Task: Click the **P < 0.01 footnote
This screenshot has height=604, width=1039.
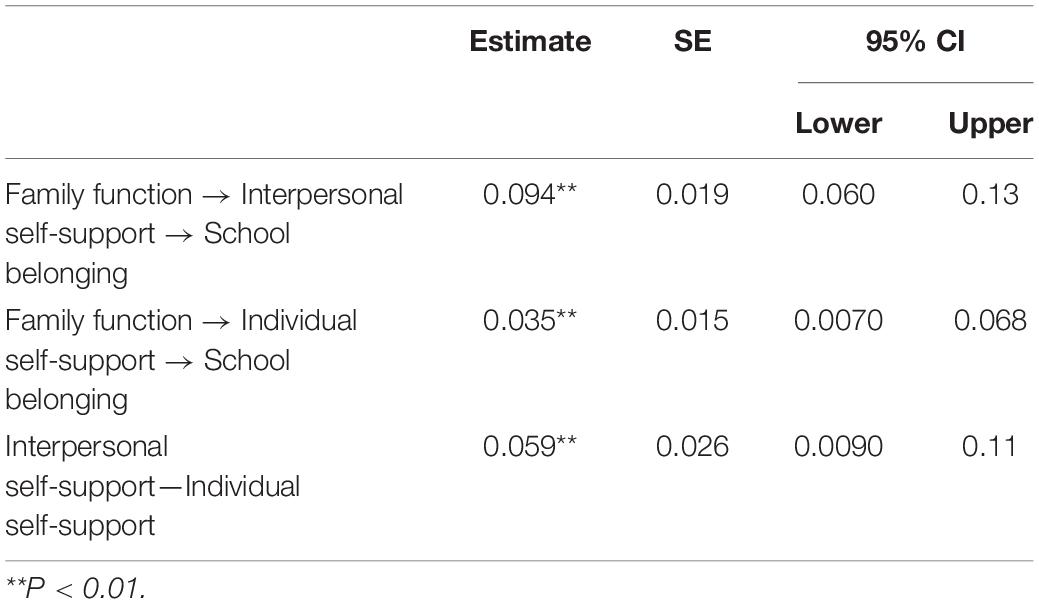Action: pos(75,588)
